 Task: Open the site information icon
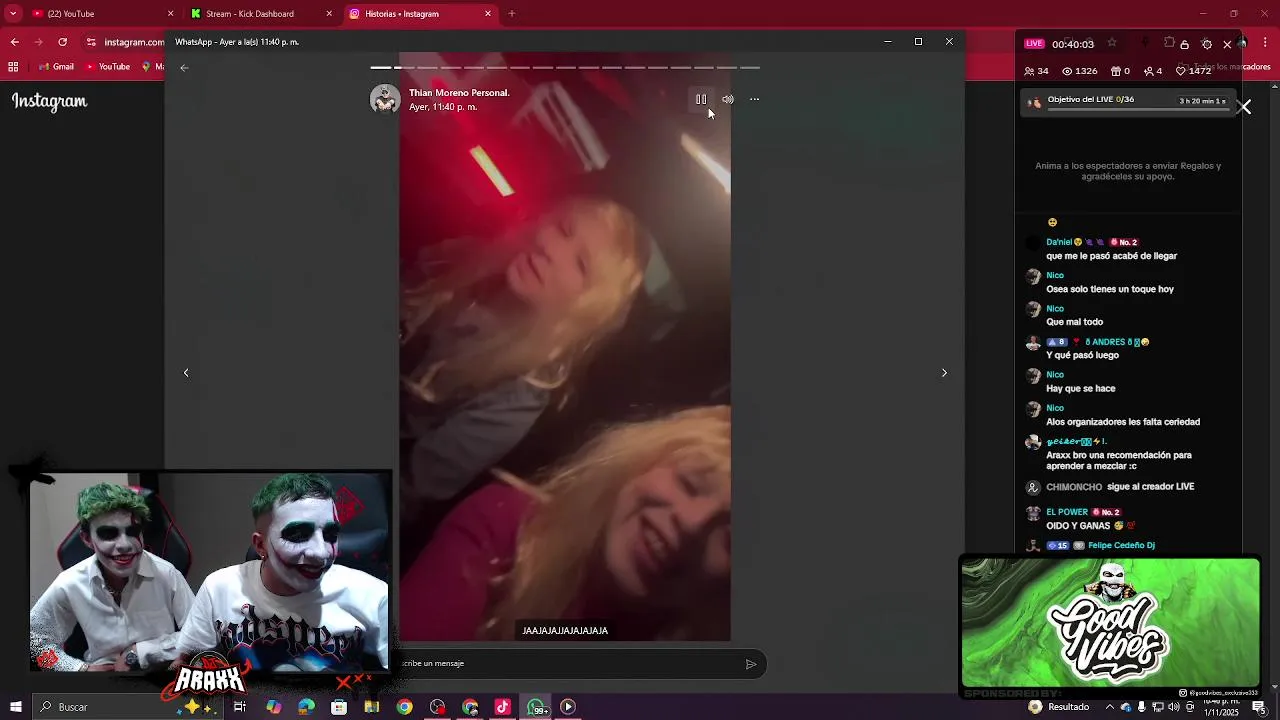(91, 42)
